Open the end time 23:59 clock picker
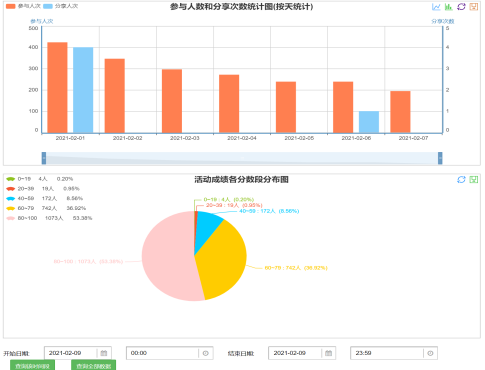 (x=430, y=353)
